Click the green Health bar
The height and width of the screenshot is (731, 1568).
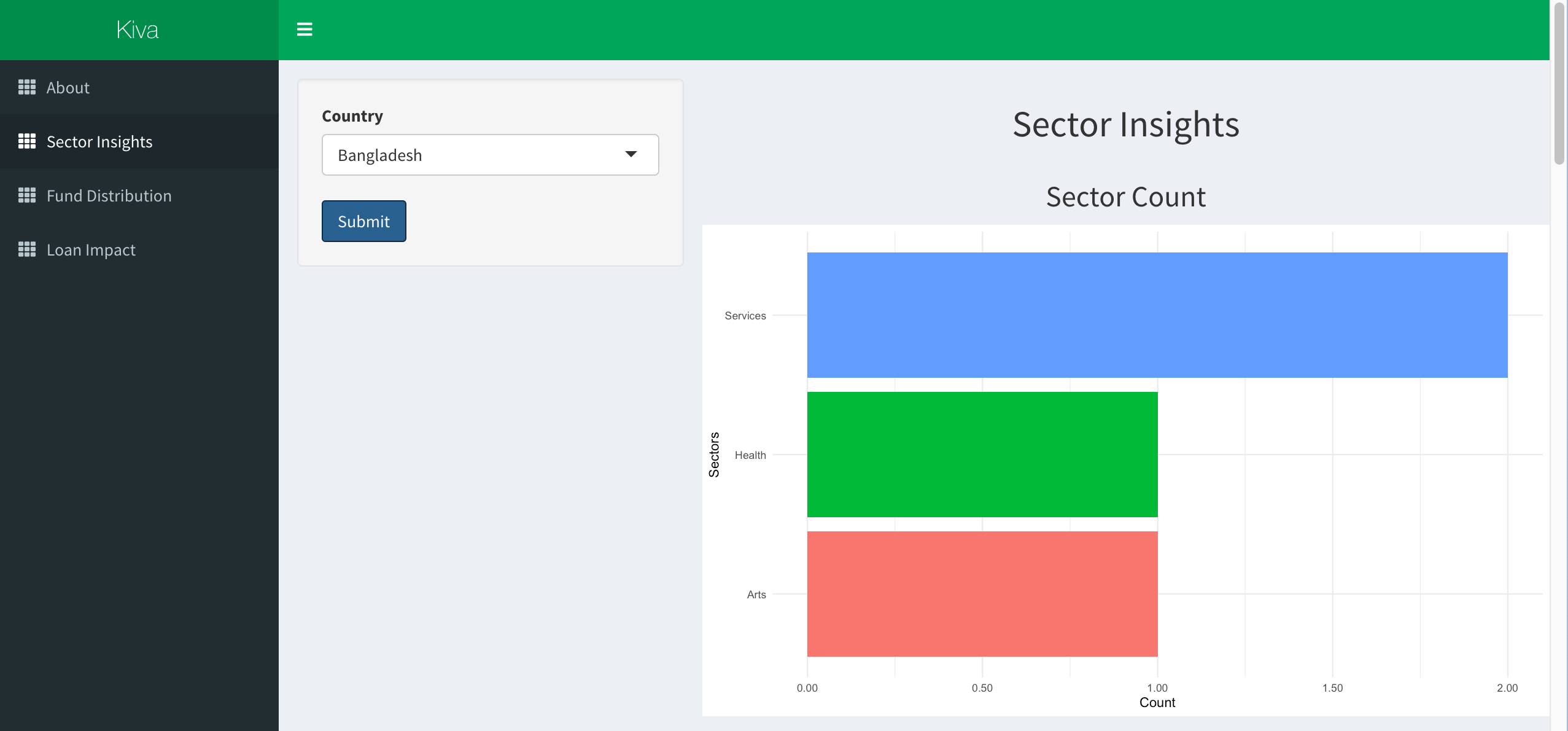point(982,455)
